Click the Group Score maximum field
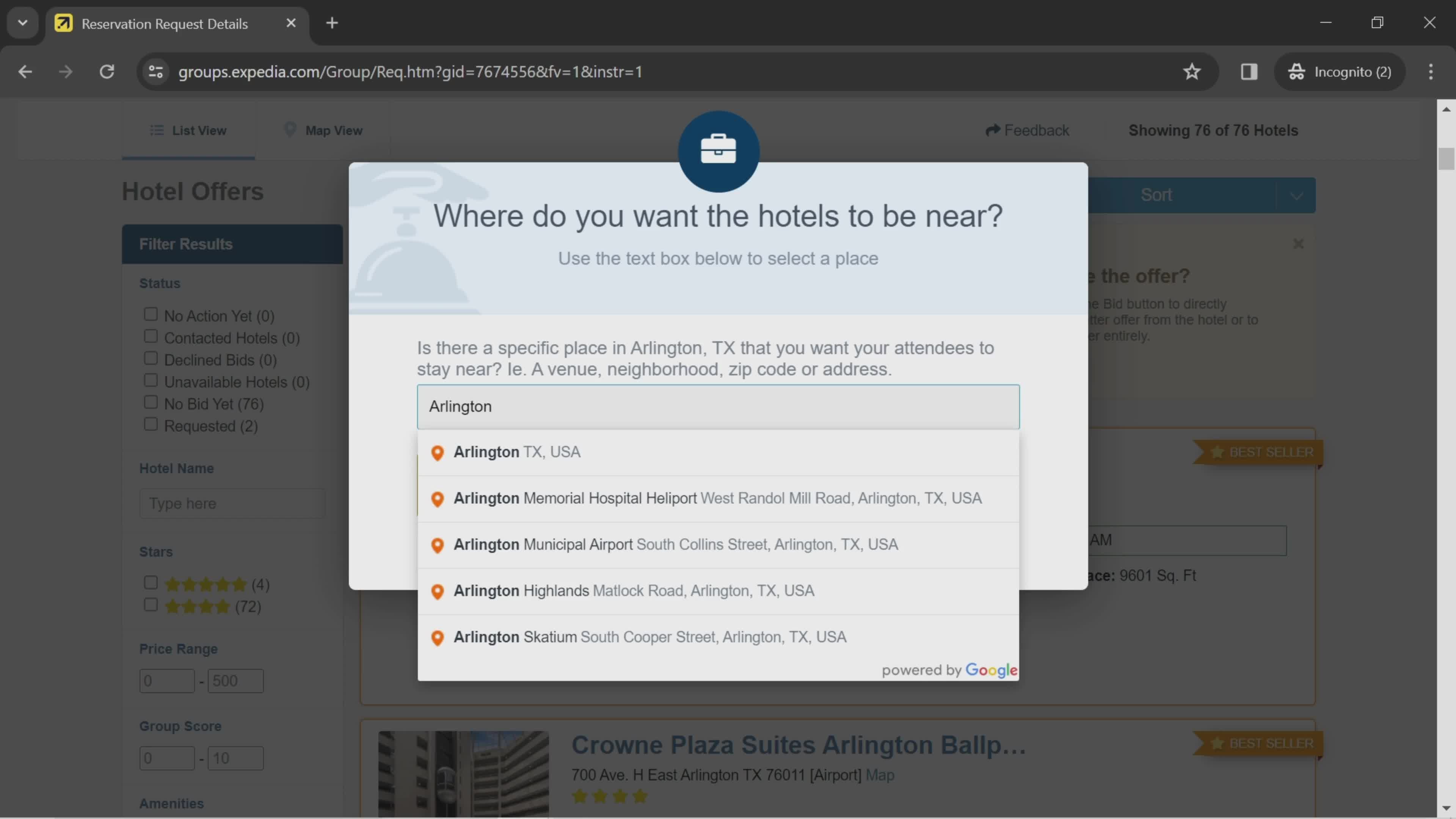Viewport: 1456px width, 819px height. click(235, 758)
